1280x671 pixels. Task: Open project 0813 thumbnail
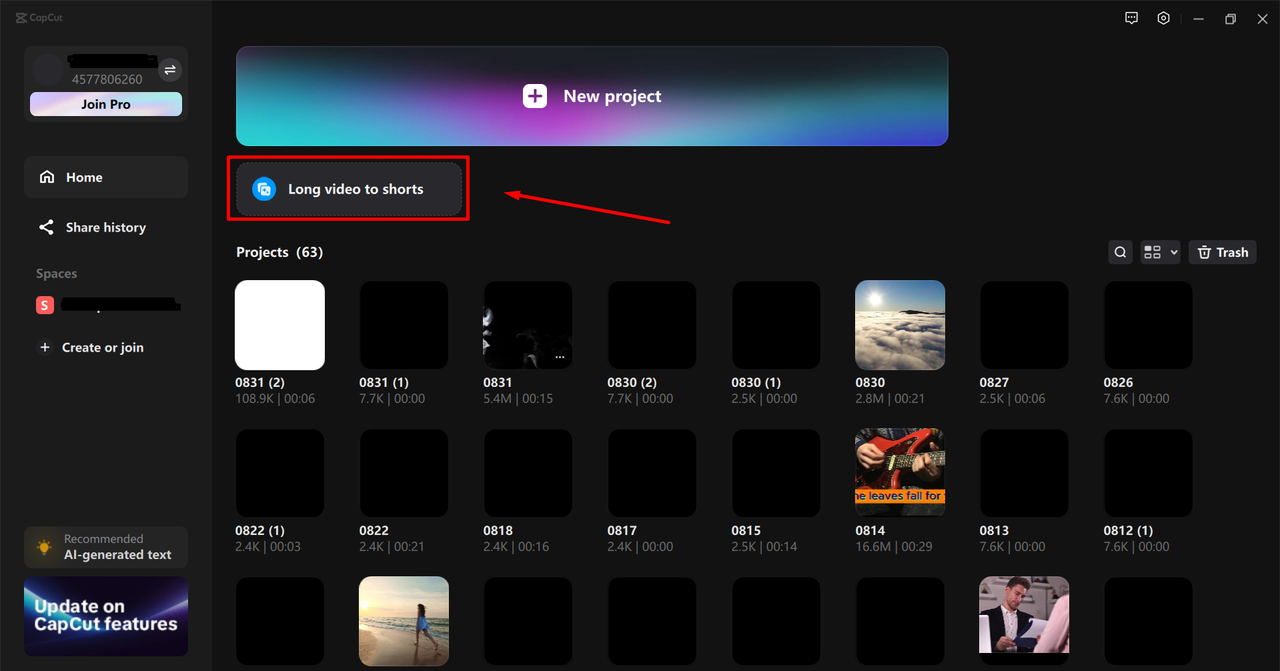tap(1024, 473)
